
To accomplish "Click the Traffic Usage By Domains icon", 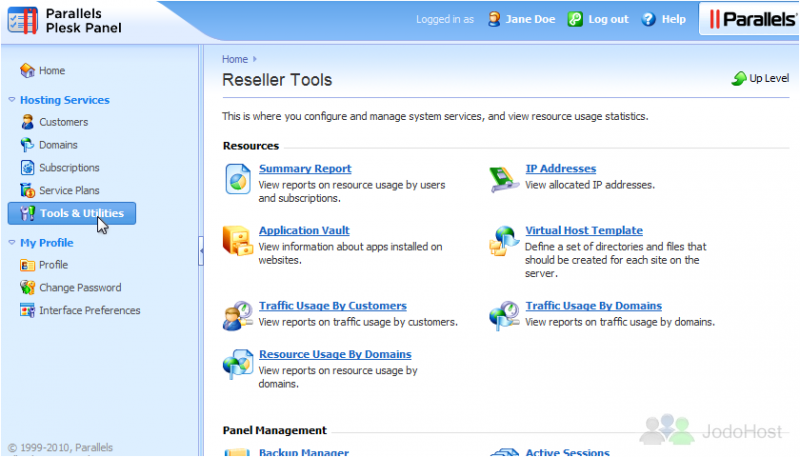I will pyautogui.click(x=504, y=315).
